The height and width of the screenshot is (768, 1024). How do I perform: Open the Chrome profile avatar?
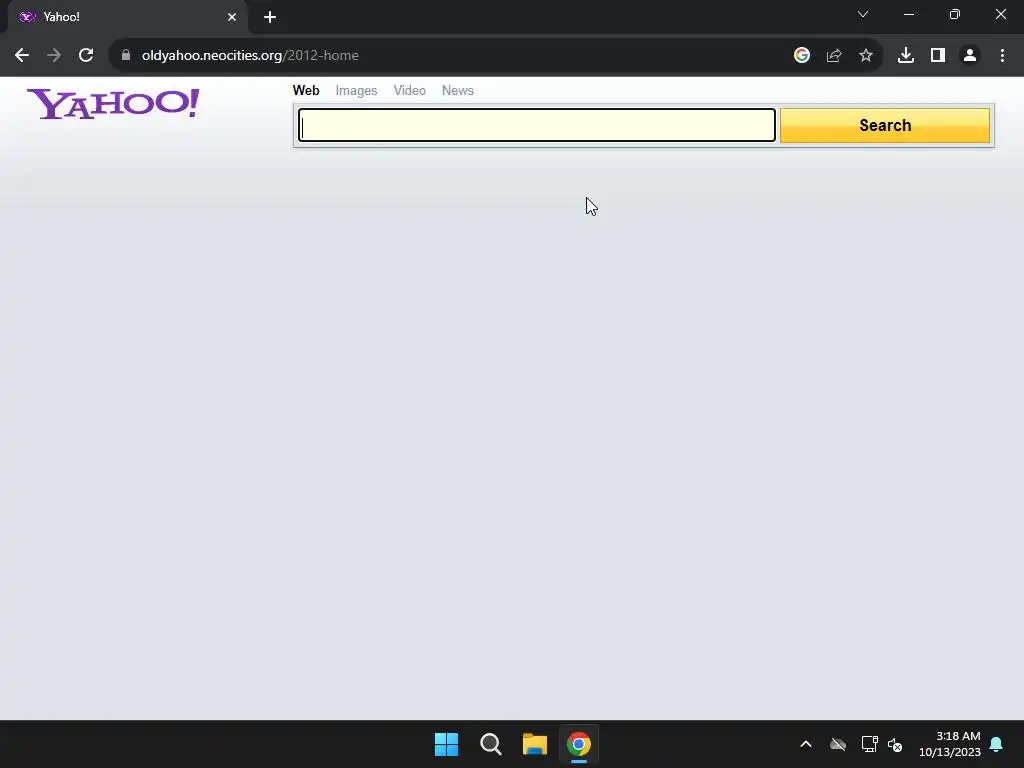[970, 56]
